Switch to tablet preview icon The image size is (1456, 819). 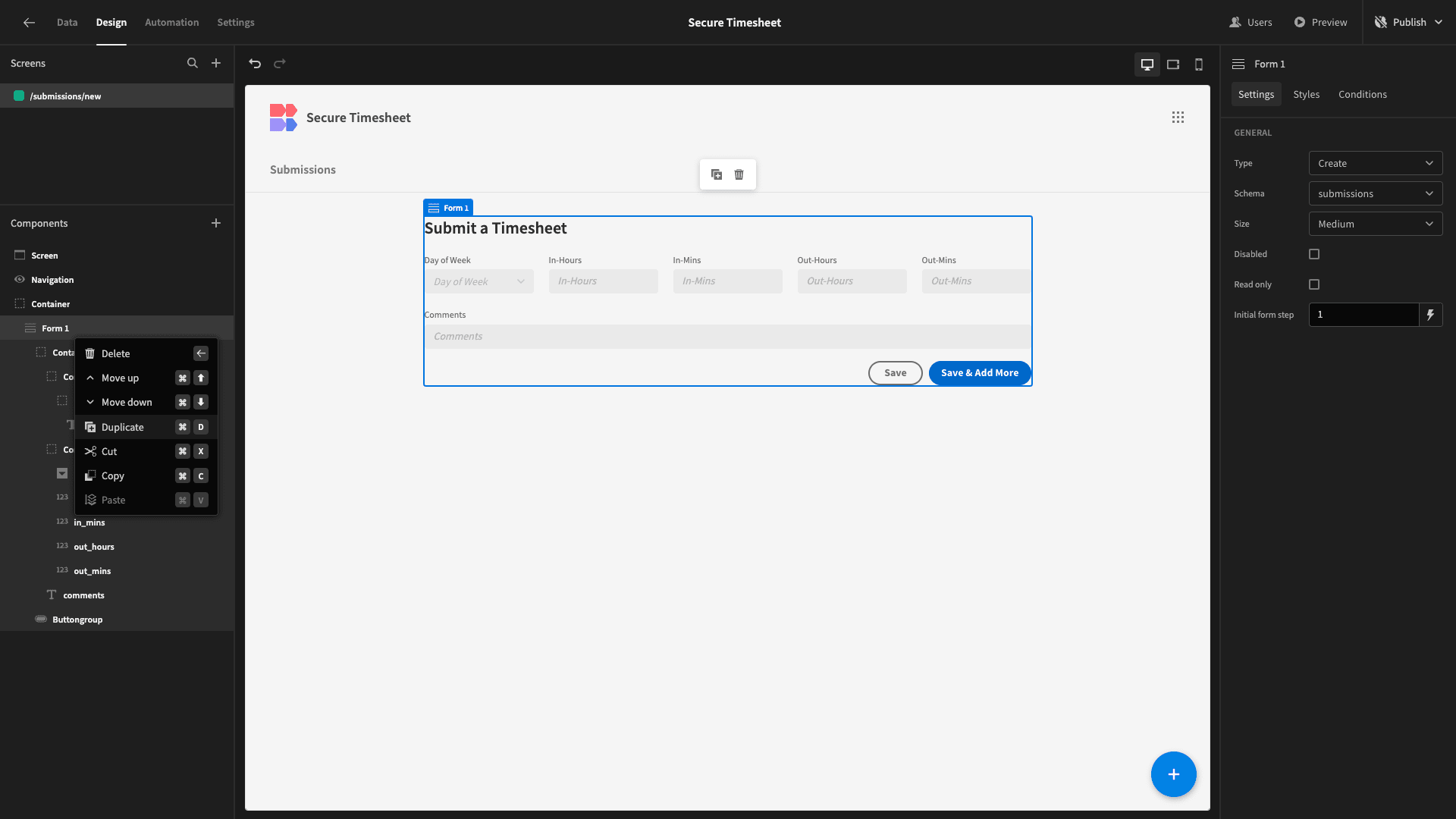[x=1173, y=64]
